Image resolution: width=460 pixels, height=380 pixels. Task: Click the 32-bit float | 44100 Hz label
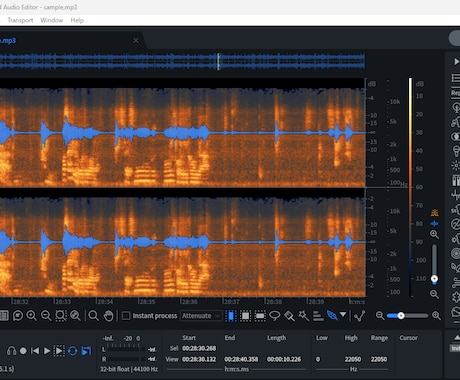[x=129, y=369]
